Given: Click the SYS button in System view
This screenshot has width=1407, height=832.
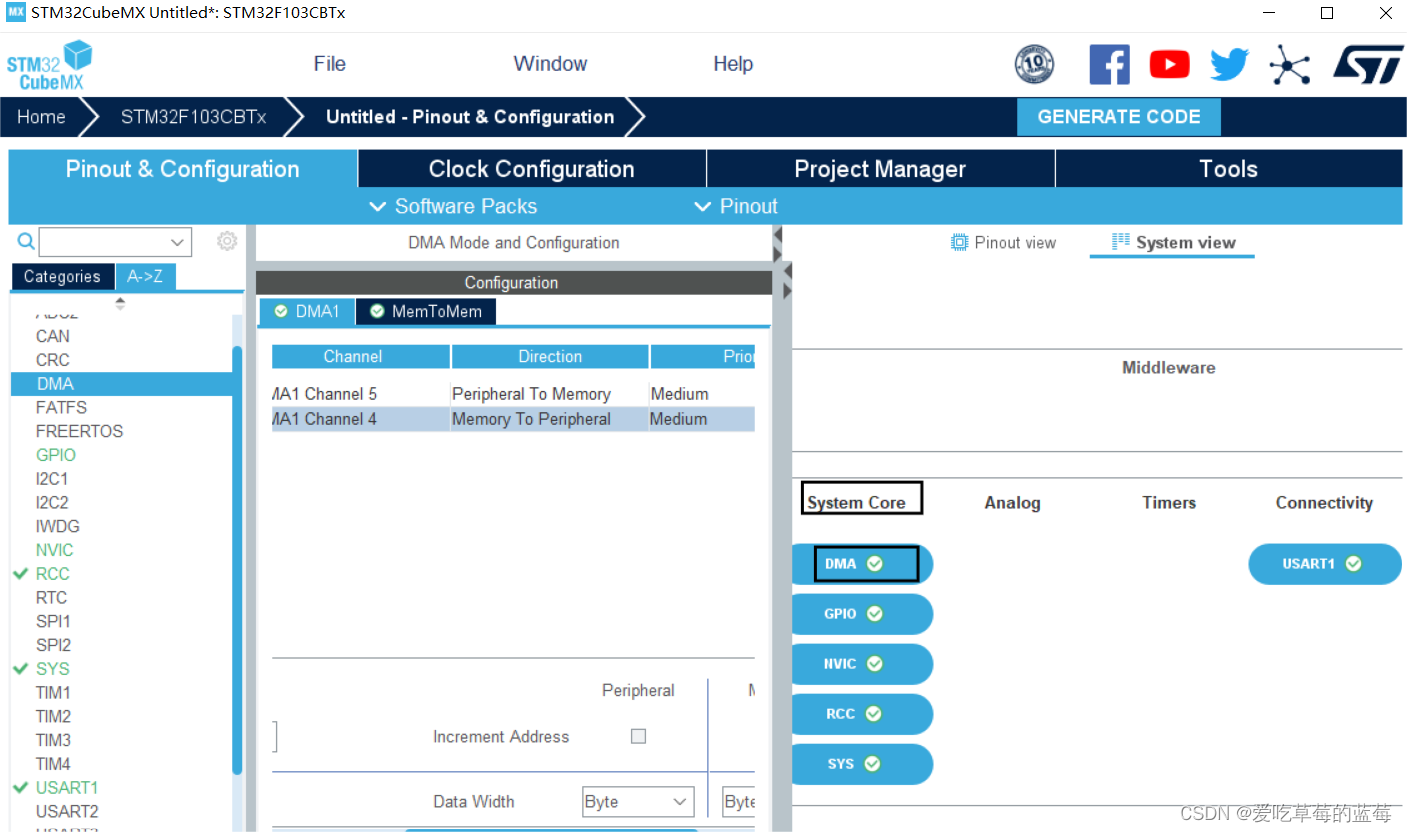Looking at the screenshot, I should pos(862,764).
